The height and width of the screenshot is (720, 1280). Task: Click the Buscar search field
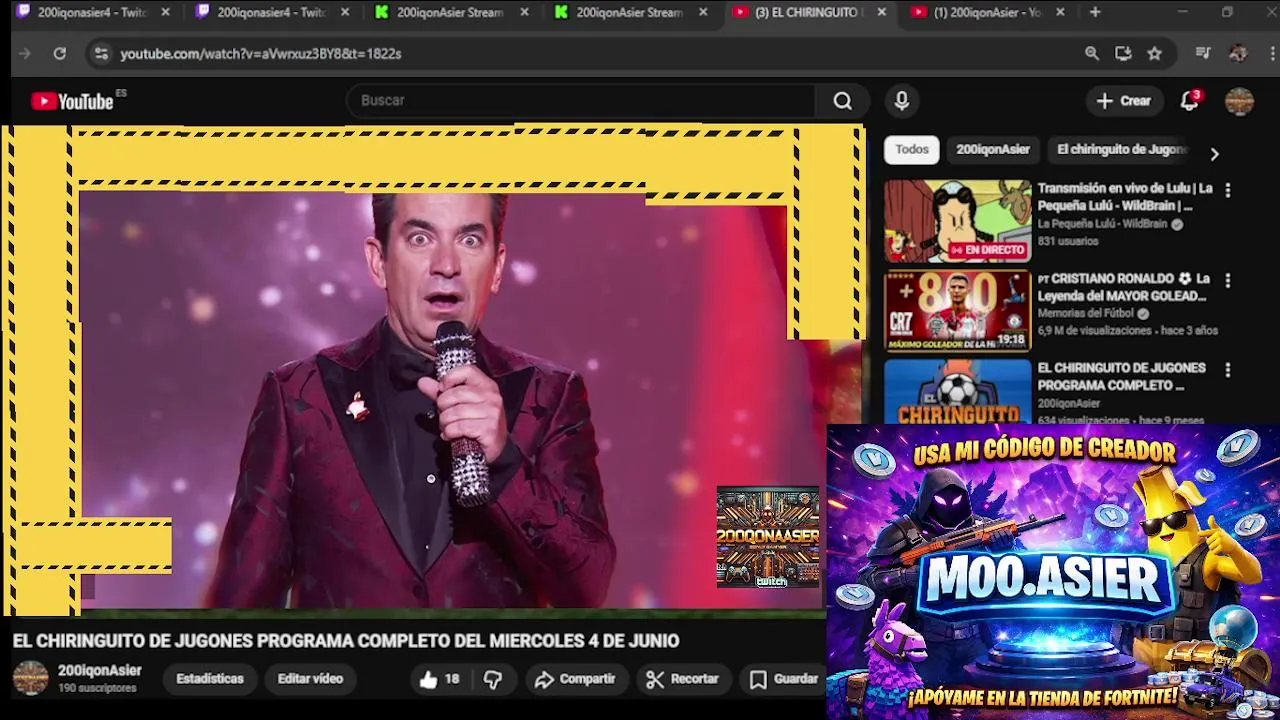580,101
